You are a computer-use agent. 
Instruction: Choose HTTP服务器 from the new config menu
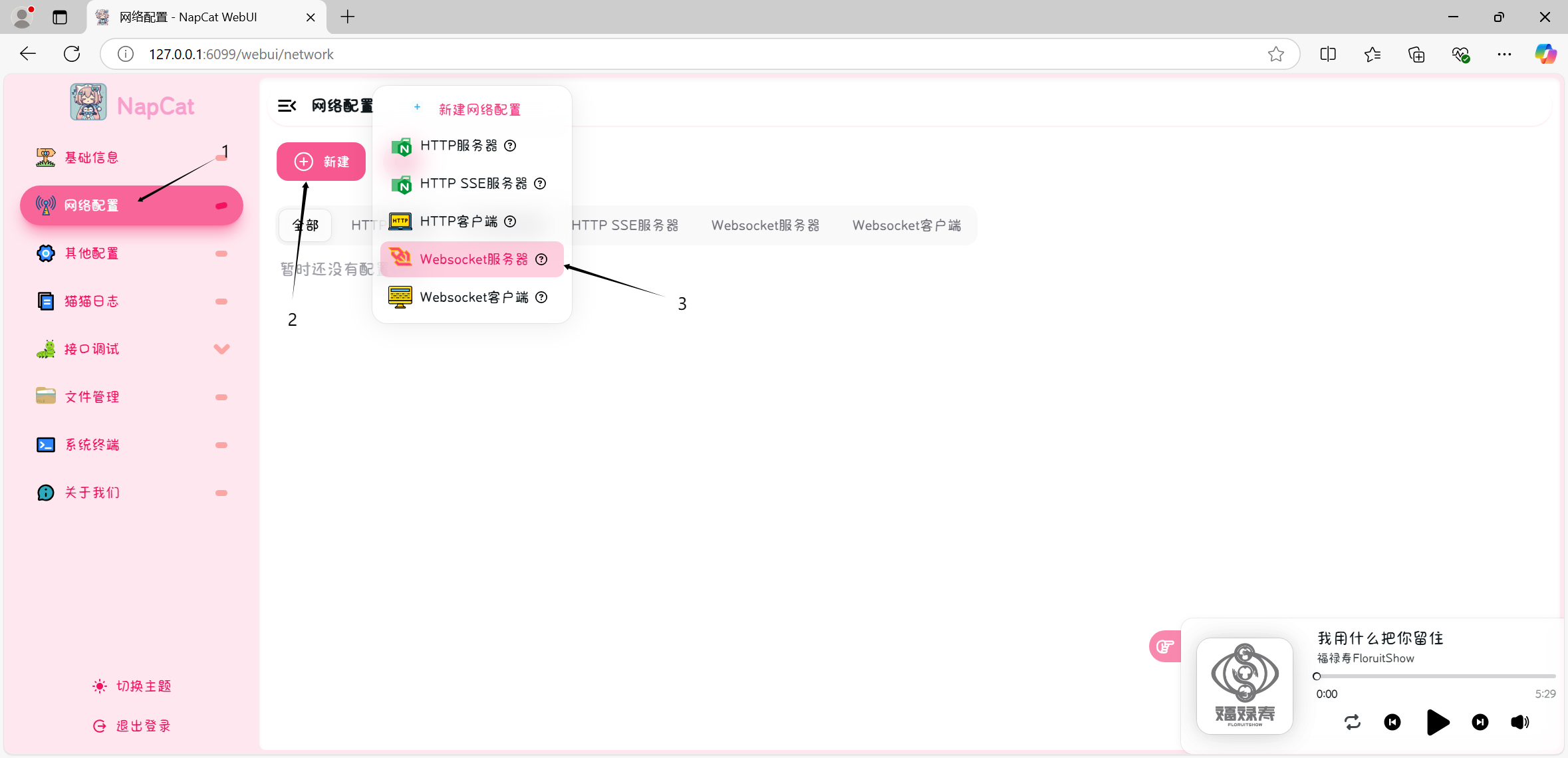[471, 146]
